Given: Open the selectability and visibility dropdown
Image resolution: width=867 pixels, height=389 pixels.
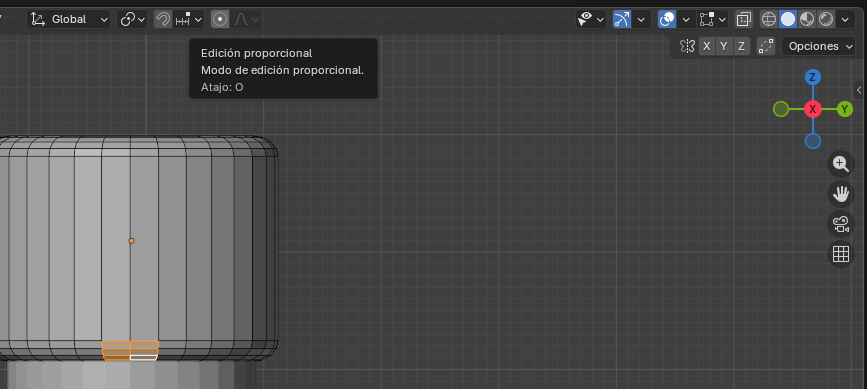Looking at the screenshot, I should [591, 19].
